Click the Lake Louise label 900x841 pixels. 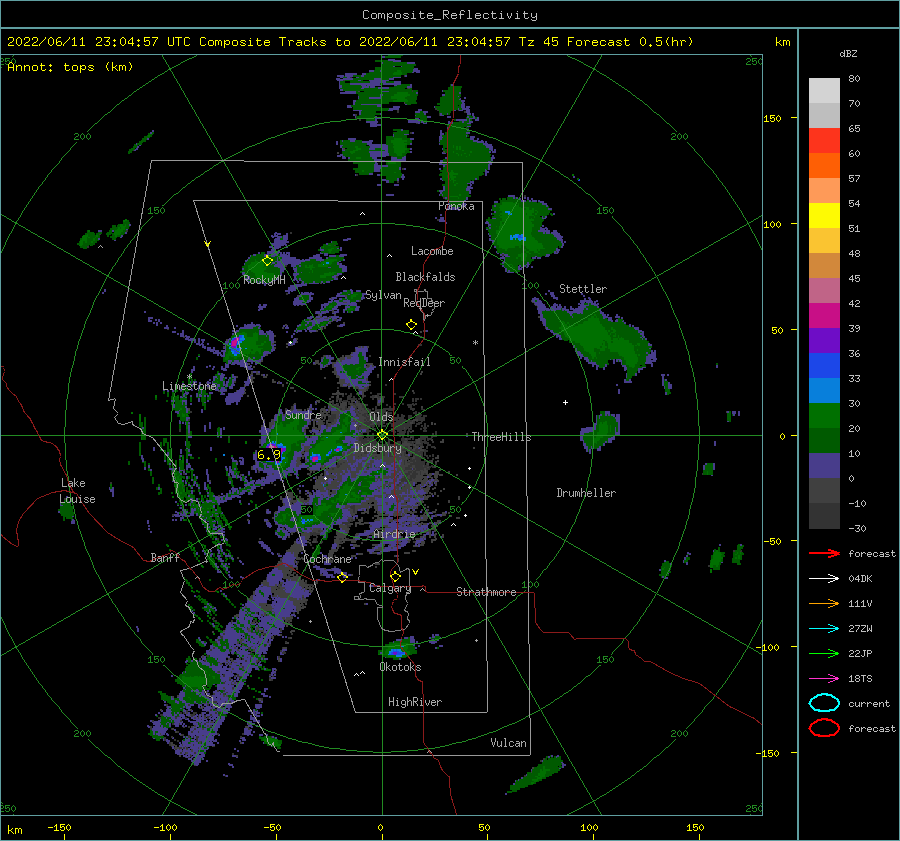pyautogui.click(x=78, y=491)
